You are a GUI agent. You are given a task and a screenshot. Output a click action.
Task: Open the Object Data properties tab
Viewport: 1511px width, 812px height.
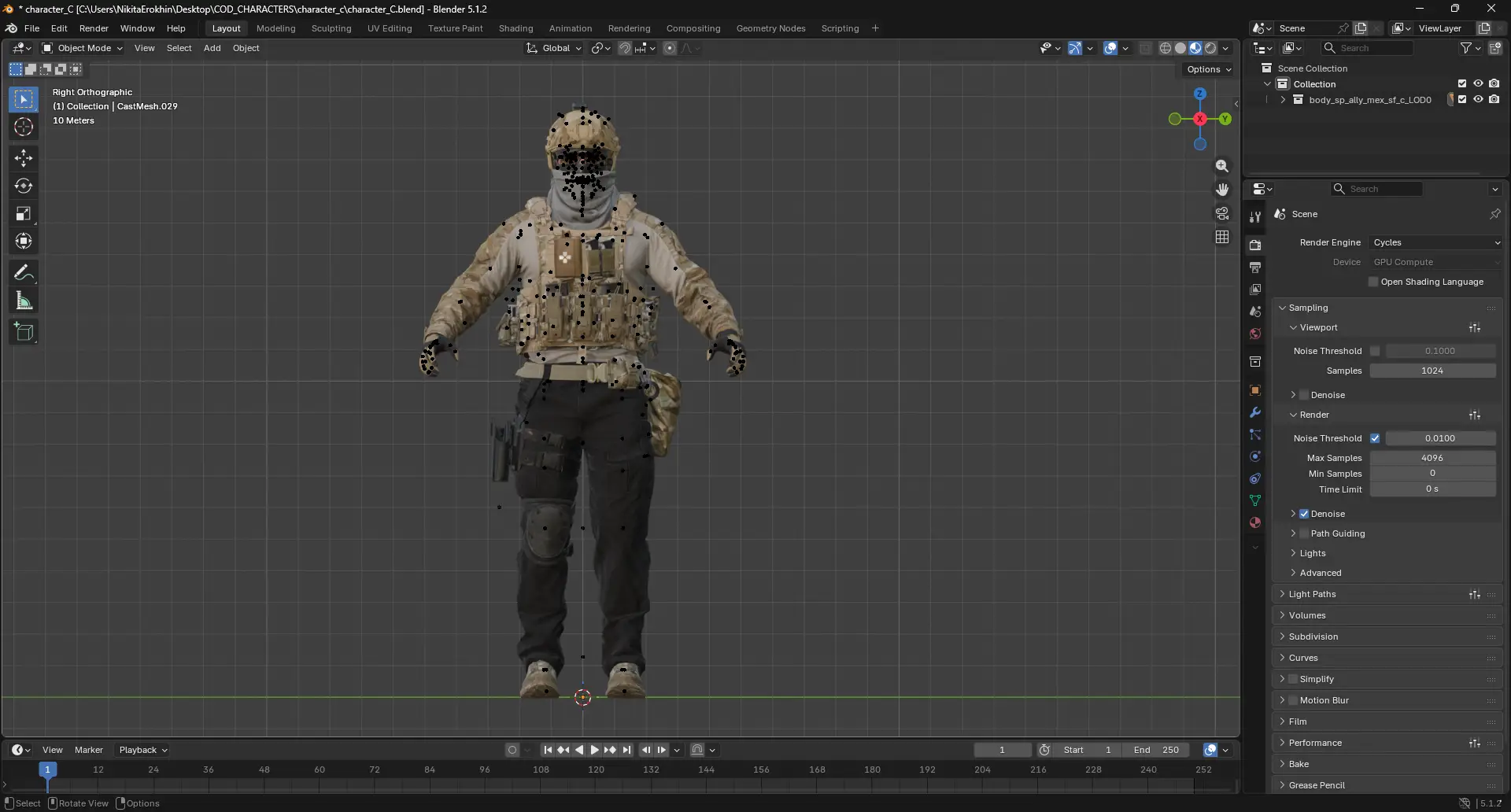[1255, 500]
